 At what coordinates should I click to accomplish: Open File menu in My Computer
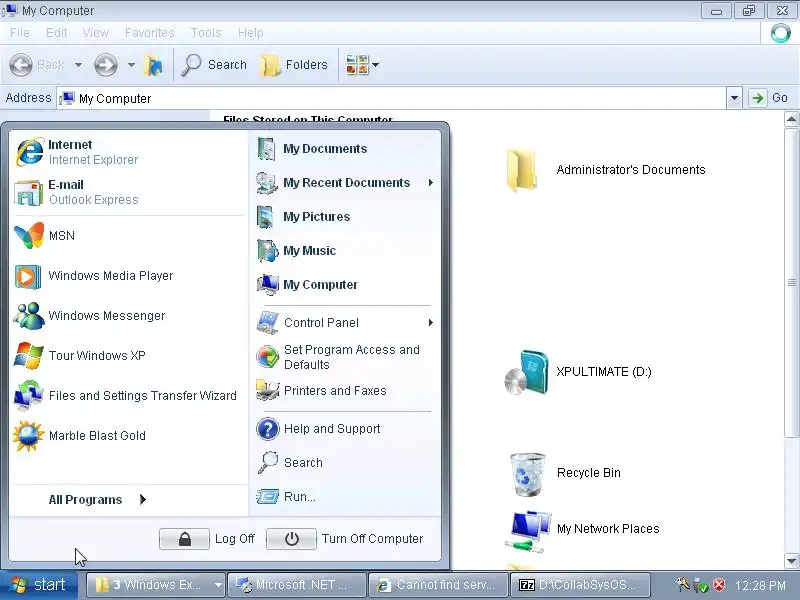(x=20, y=33)
